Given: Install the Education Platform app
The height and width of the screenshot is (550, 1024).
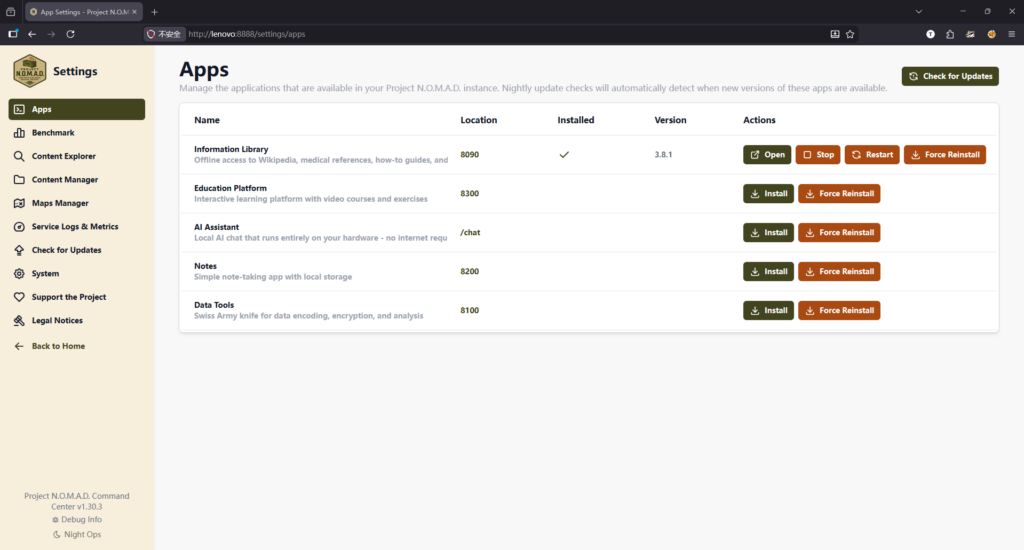Looking at the screenshot, I should coord(768,194).
